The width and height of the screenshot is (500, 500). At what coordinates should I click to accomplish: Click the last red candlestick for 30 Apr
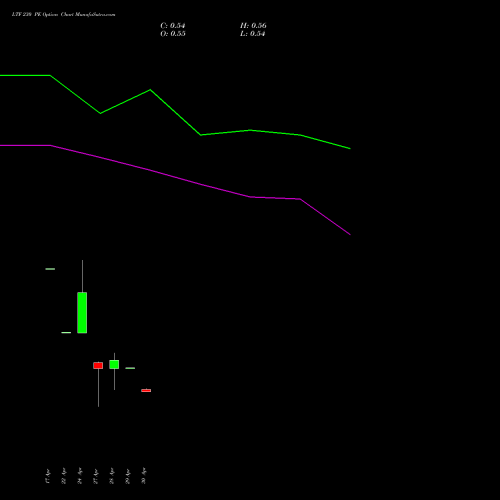click(146, 390)
